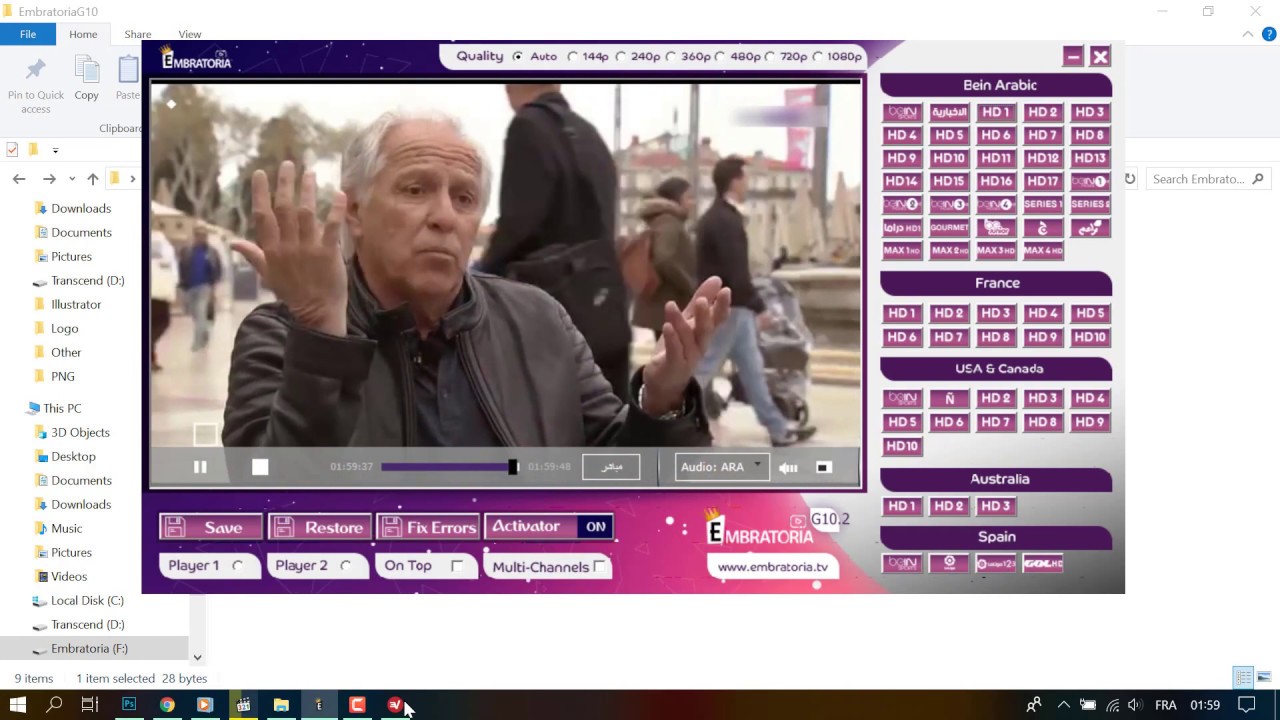Open USA & Canada beIN Sports icon
1280x720 pixels.
click(902, 398)
